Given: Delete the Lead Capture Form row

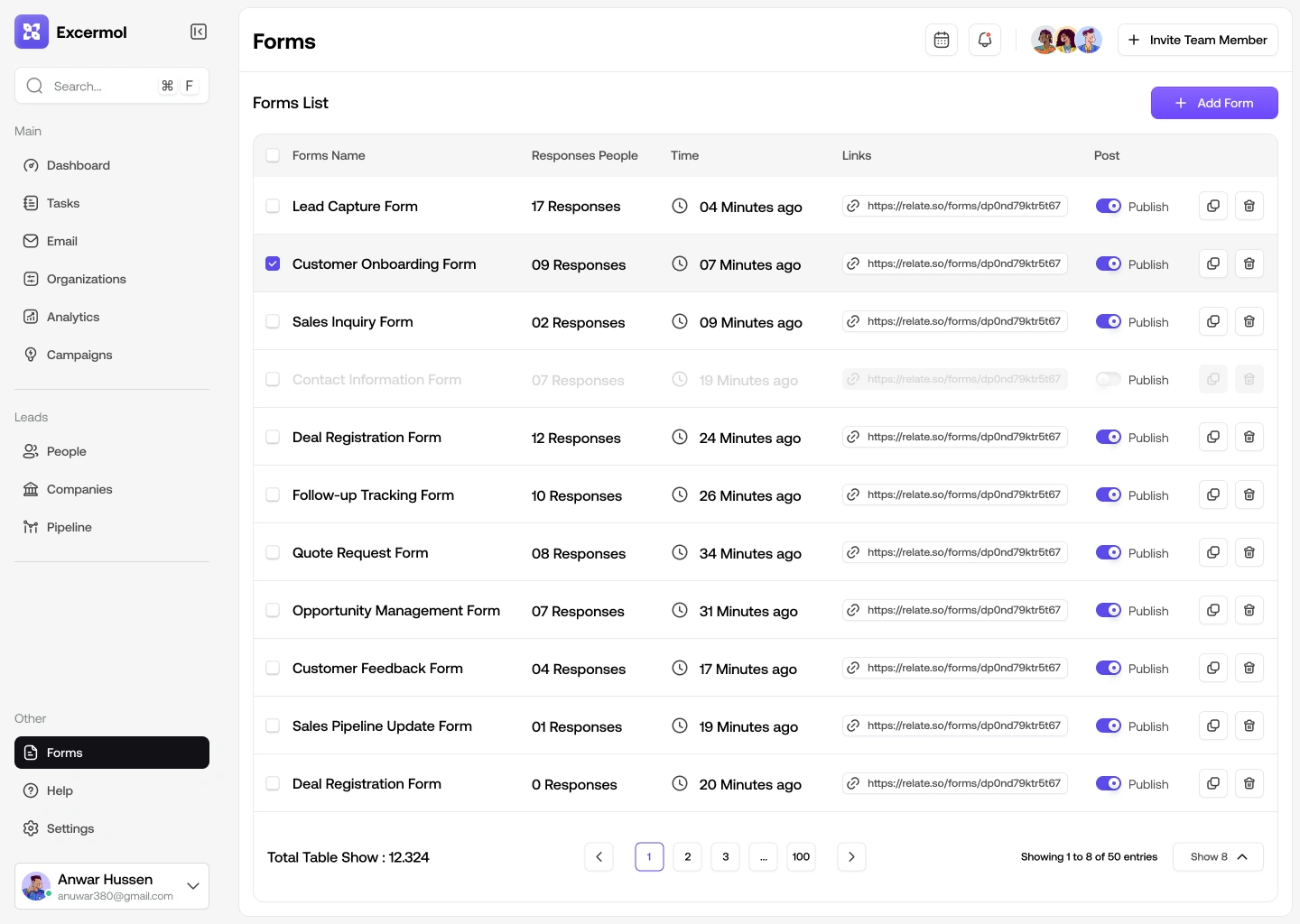Looking at the screenshot, I should [1249, 206].
